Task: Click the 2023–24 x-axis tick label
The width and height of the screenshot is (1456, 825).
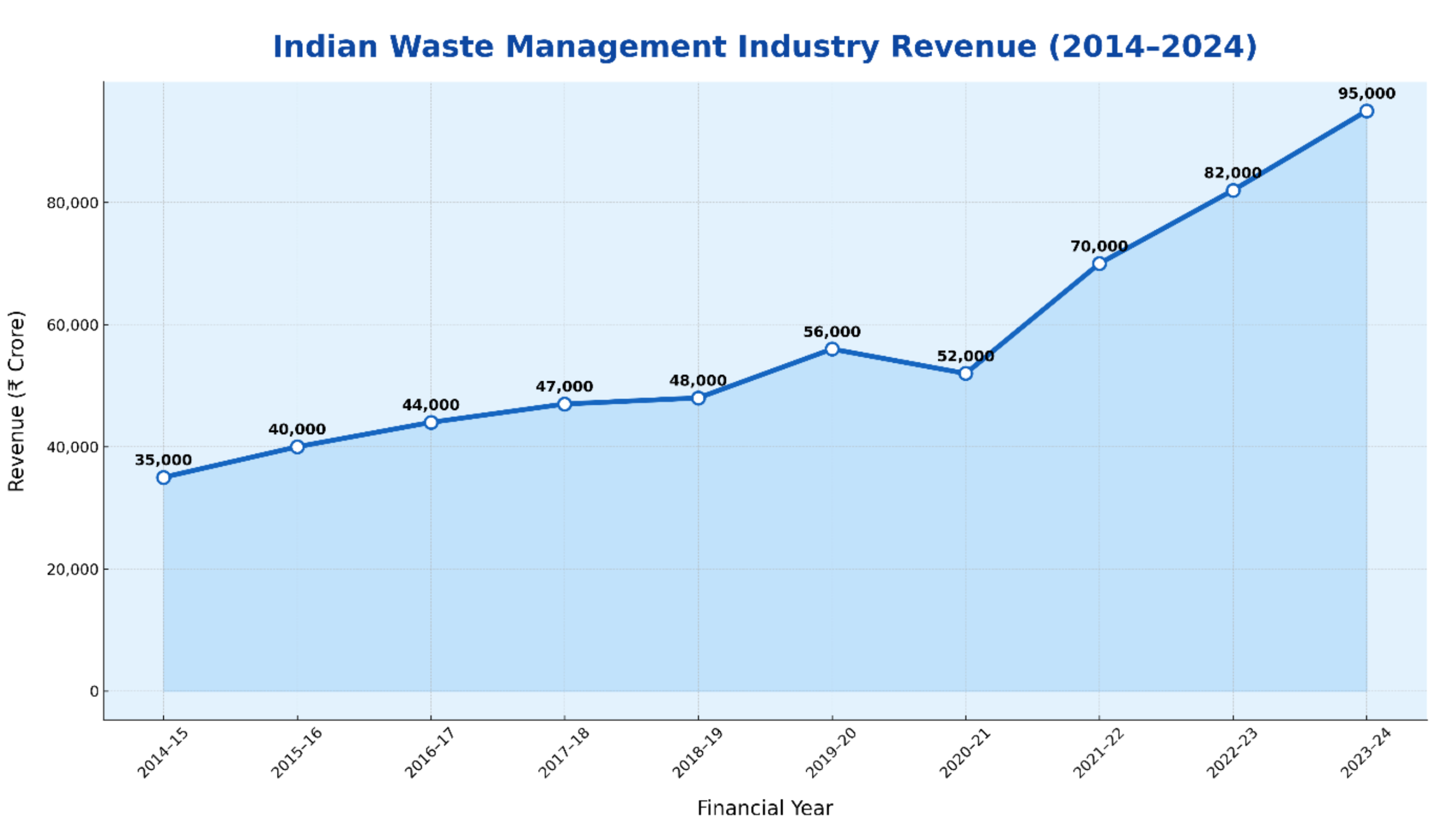Action: (x=1365, y=753)
